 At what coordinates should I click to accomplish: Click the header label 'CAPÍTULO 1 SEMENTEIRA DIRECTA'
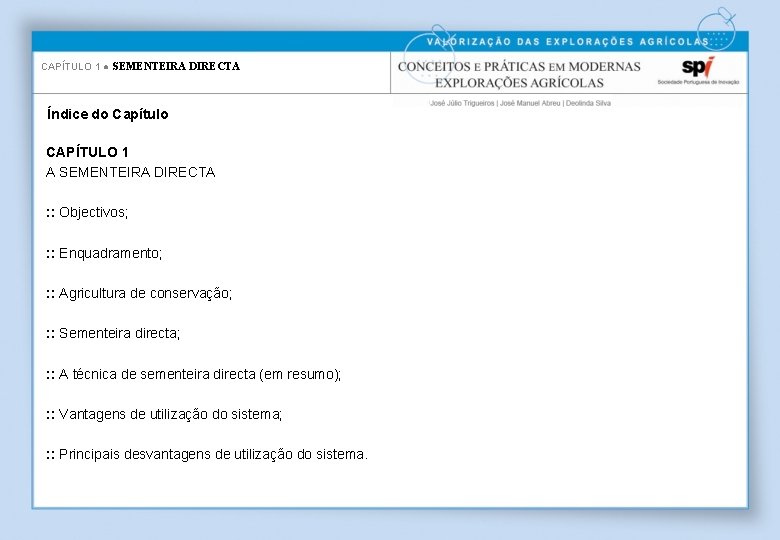(141, 66)
